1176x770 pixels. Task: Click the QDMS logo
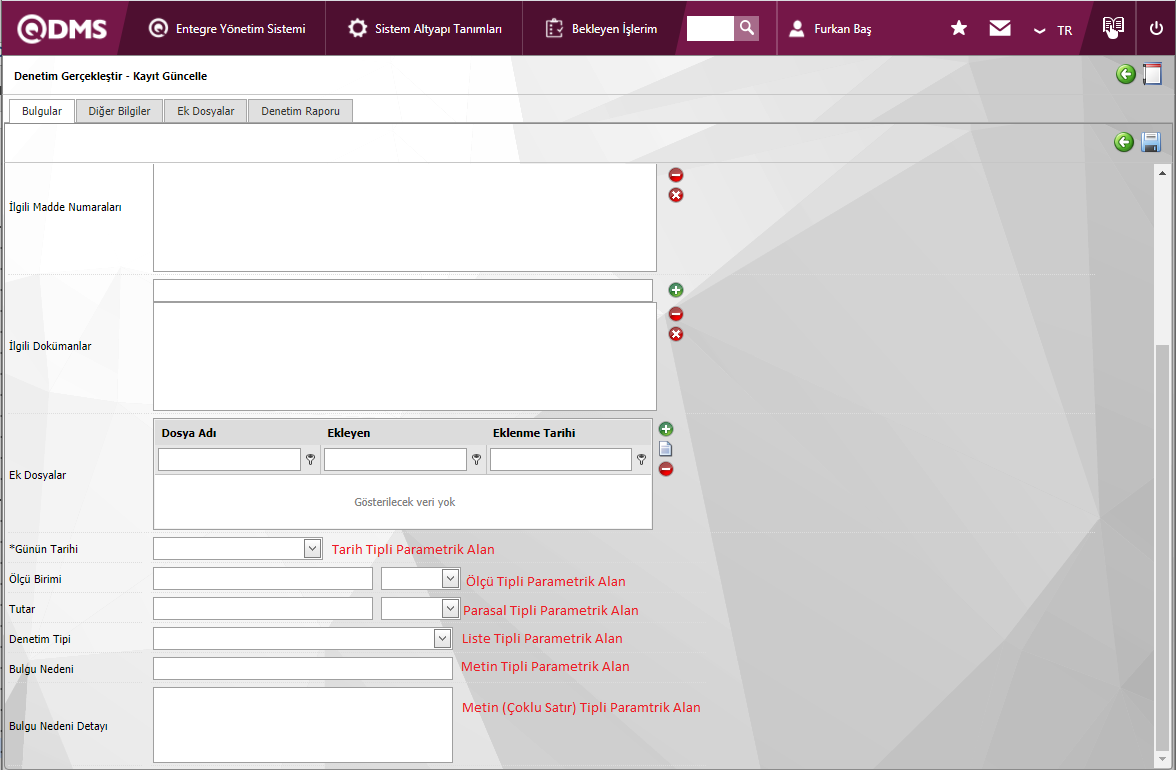click(62, 28)
